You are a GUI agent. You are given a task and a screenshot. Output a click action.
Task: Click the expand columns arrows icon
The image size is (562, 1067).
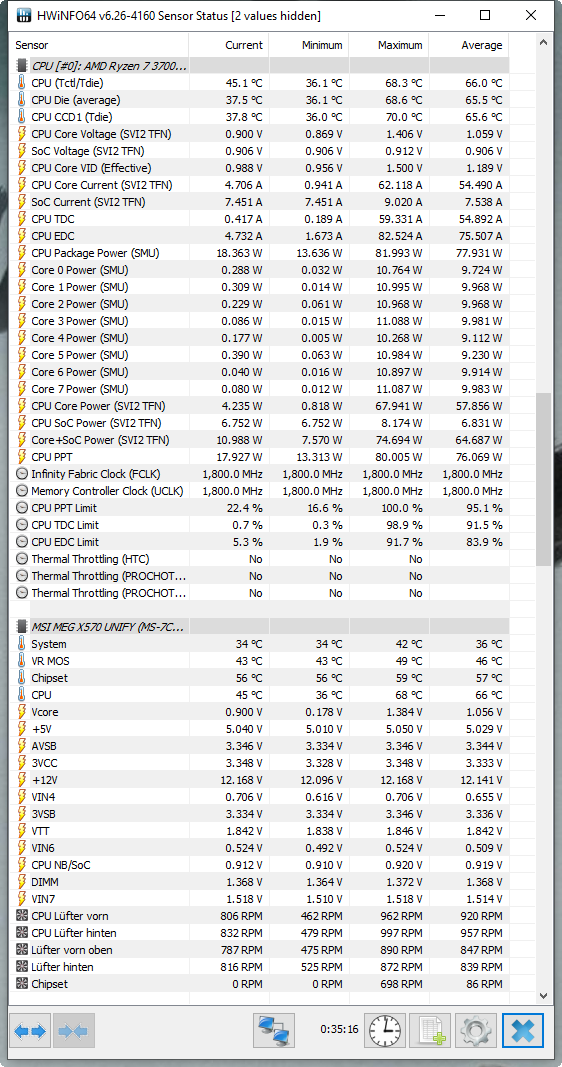[x=31, y=1031]
